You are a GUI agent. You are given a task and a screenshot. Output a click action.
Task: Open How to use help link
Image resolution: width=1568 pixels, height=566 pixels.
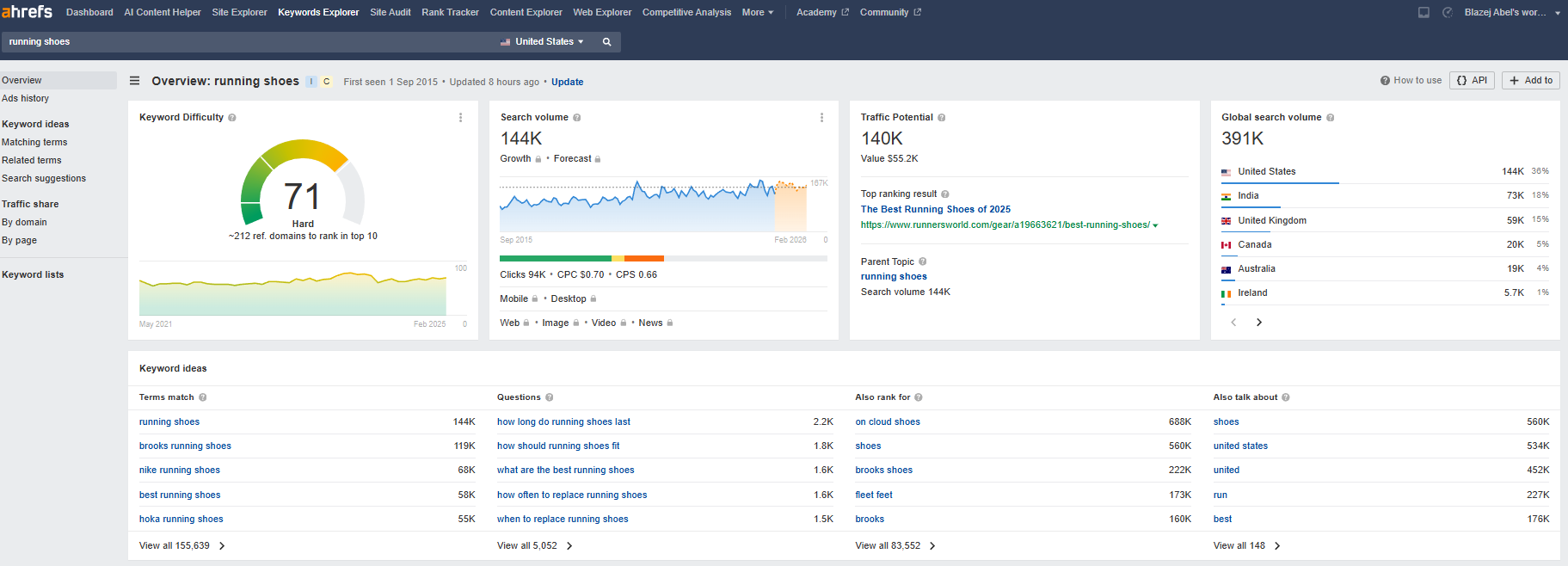[1411, 81]
